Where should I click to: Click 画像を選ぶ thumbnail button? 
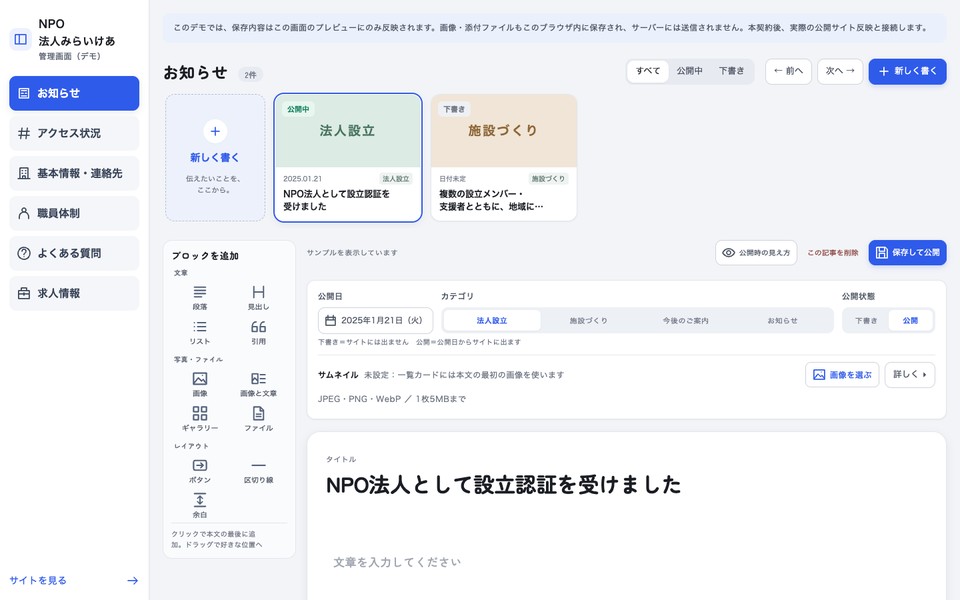pyautogui.click(x=842, y=375)
